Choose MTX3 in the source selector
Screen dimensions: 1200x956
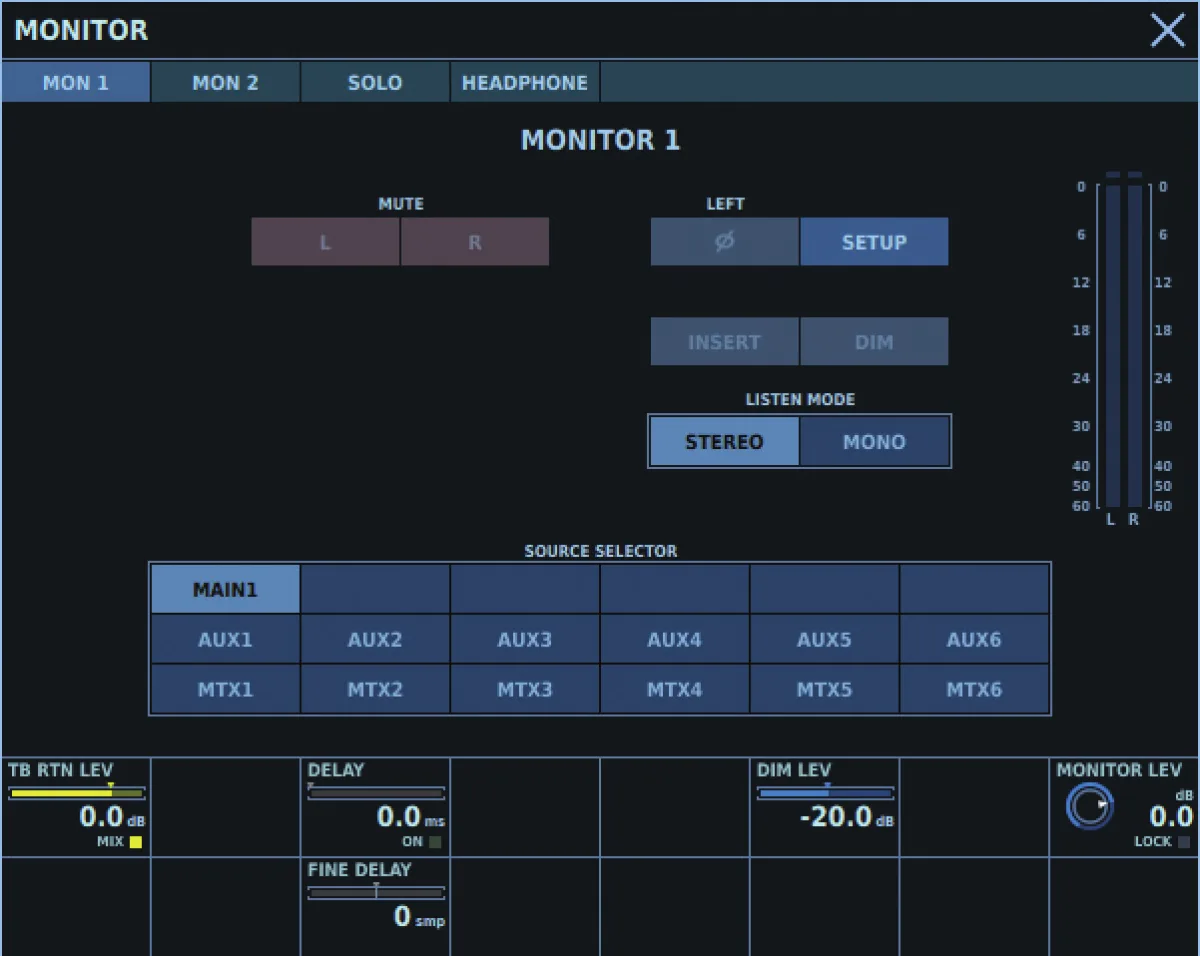525,689
